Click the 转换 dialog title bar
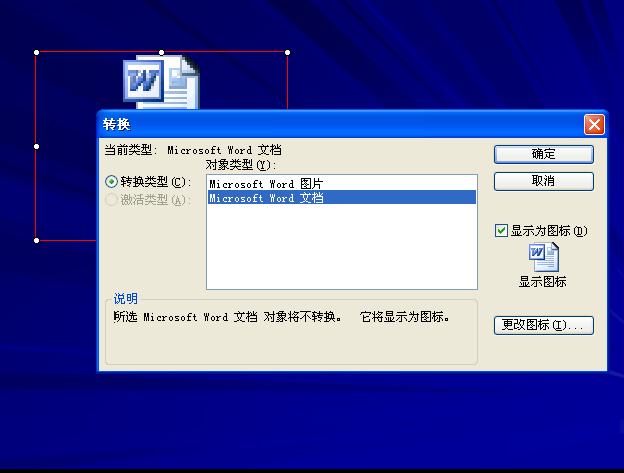 pos(340,125)
